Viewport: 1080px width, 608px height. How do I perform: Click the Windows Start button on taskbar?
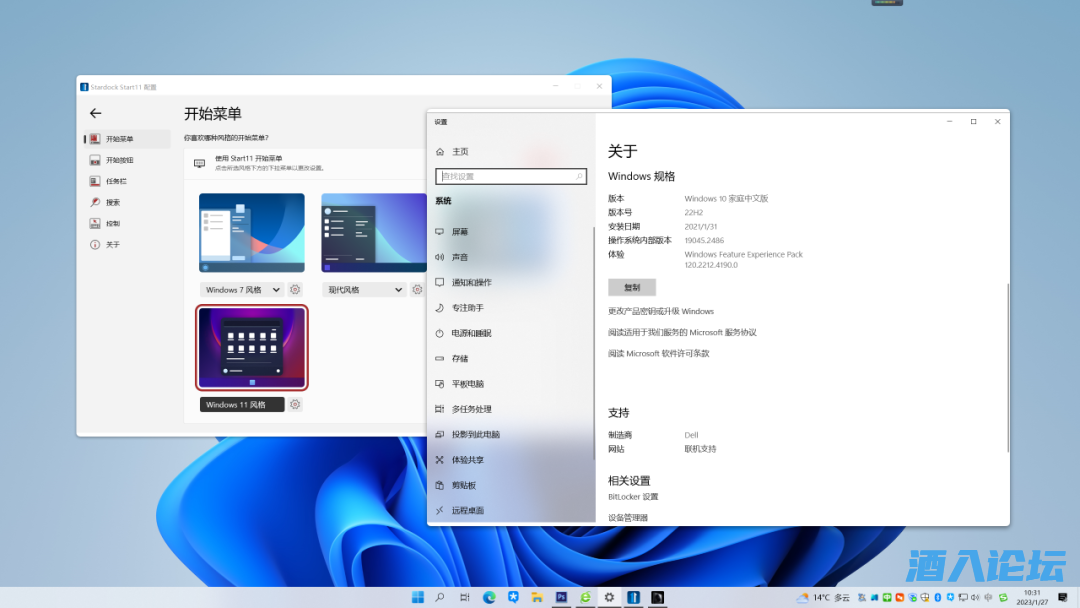tap(416, 597)
